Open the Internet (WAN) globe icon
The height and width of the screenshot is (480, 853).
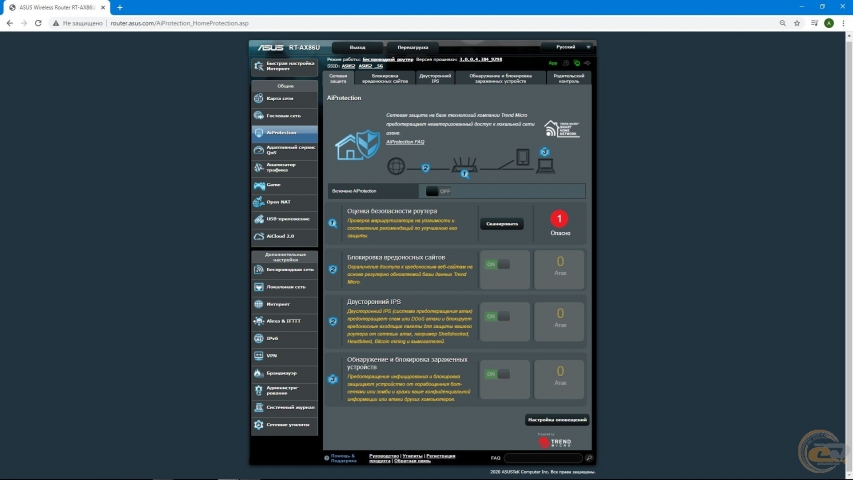point(258,304)
